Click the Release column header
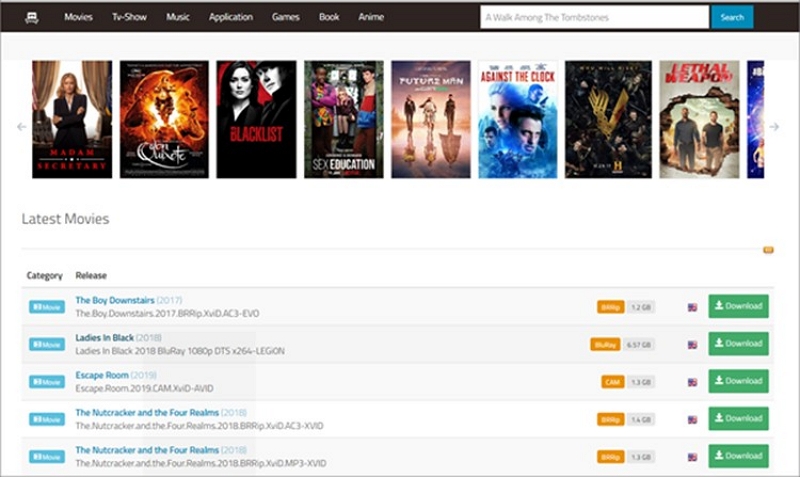800x477 pixels. [91, 275]
